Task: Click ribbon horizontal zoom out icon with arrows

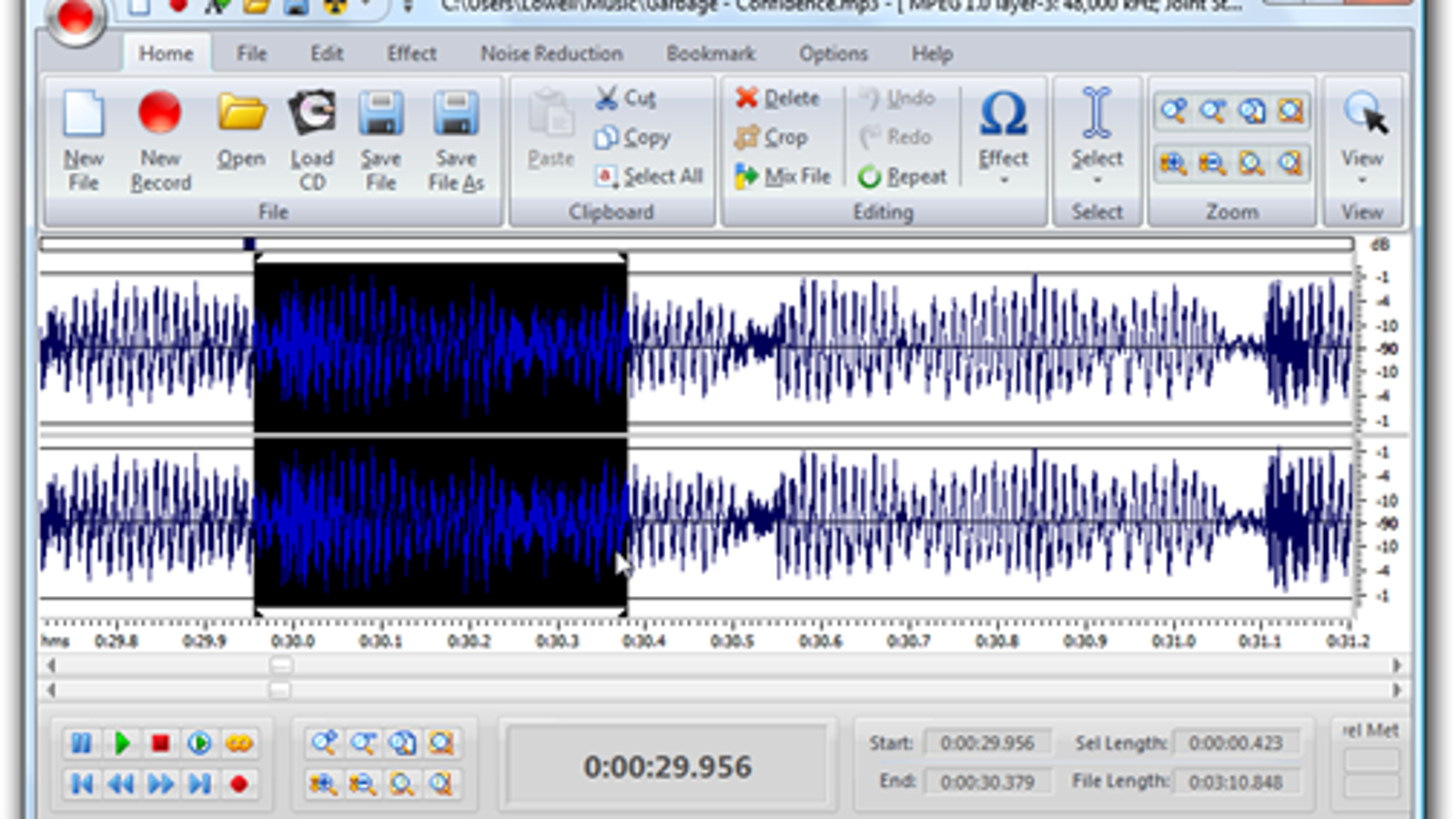Action: tap(1212, 164)
